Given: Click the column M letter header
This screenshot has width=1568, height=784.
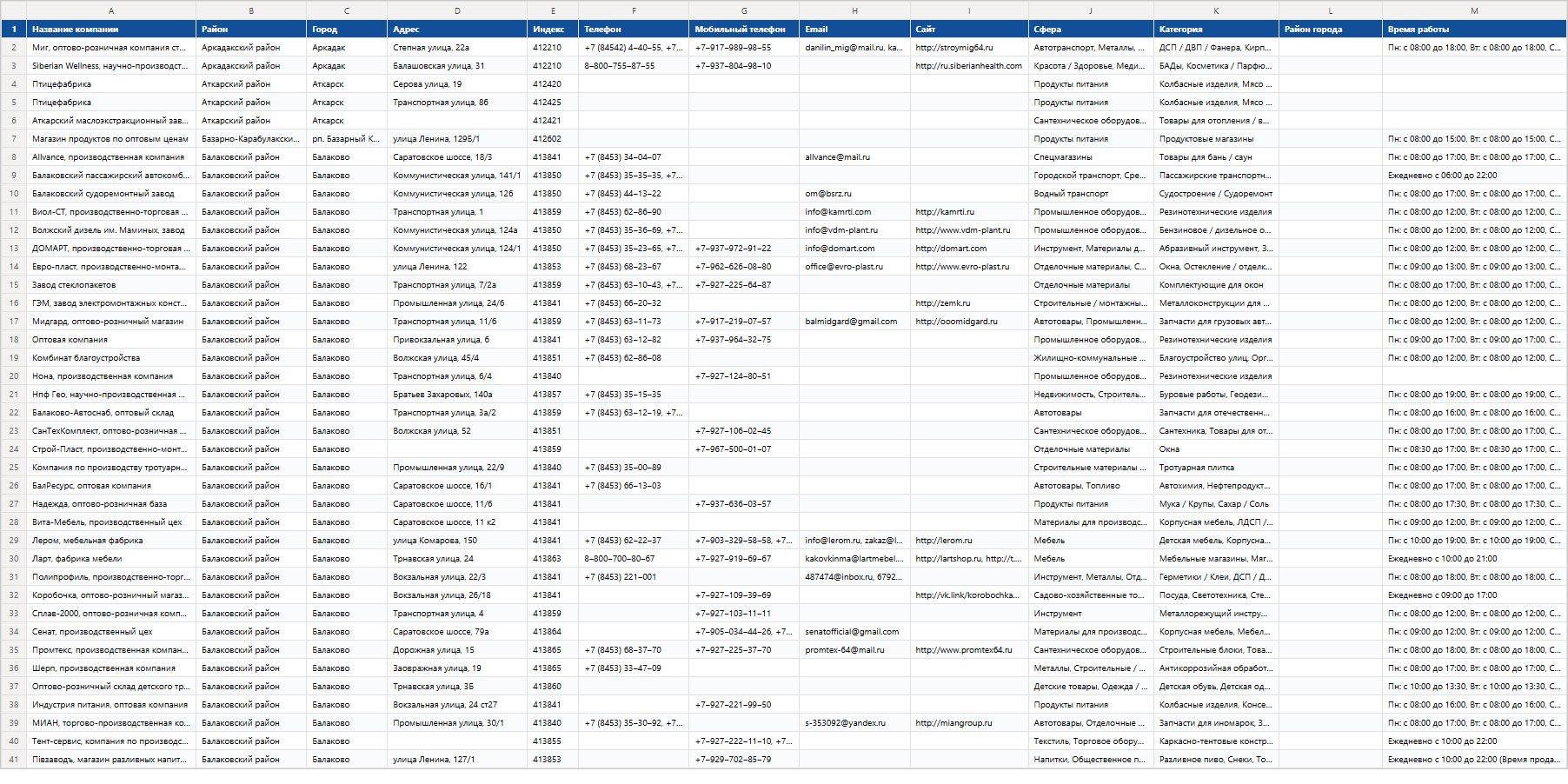Looking at the screenshot, I should [1474, 10].
